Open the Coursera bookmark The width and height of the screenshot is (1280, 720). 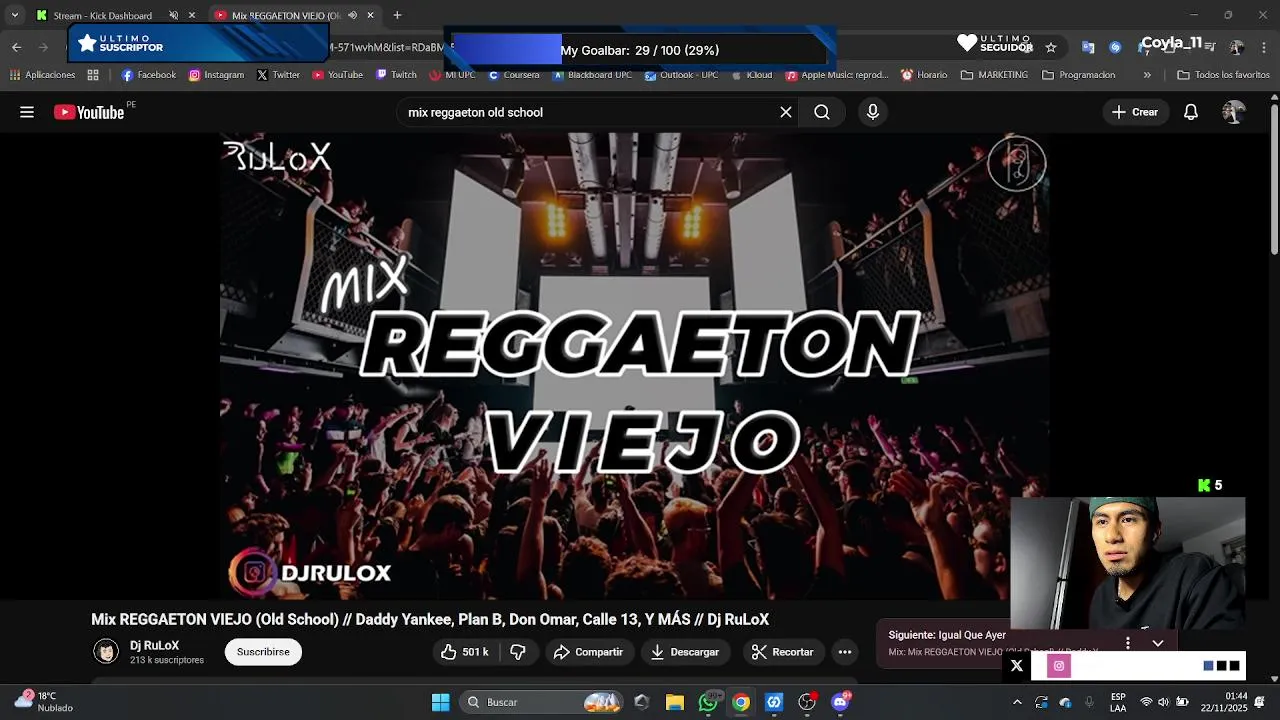click(x=513, y=75)
